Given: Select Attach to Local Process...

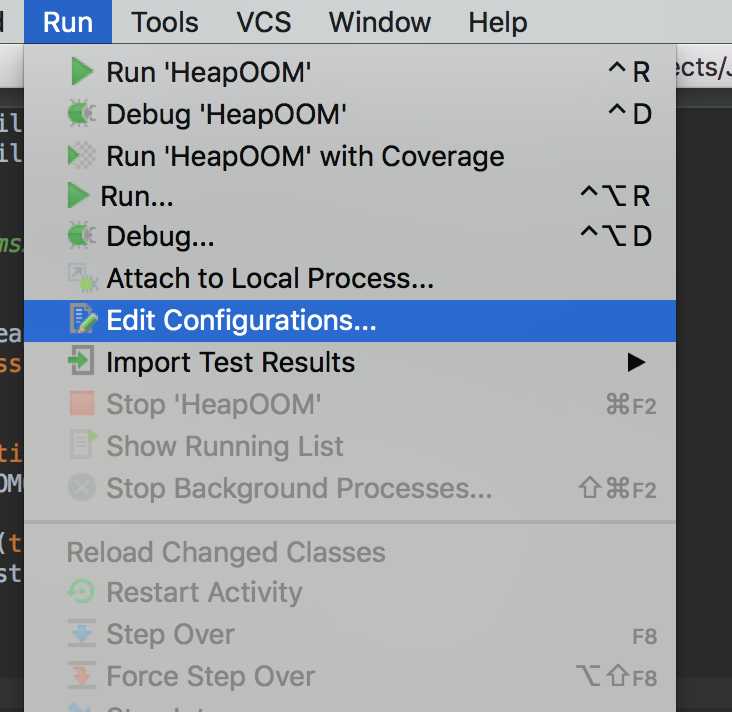Looking at the screenshot, I should coord(350,278).
